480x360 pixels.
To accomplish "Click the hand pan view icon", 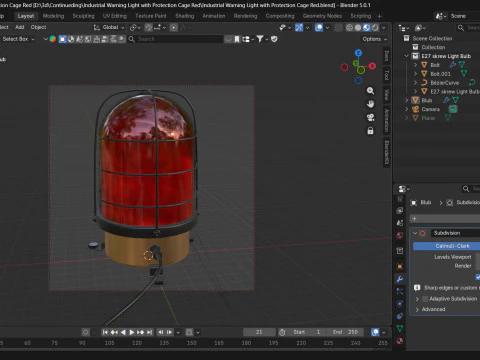I will [370, 104].
